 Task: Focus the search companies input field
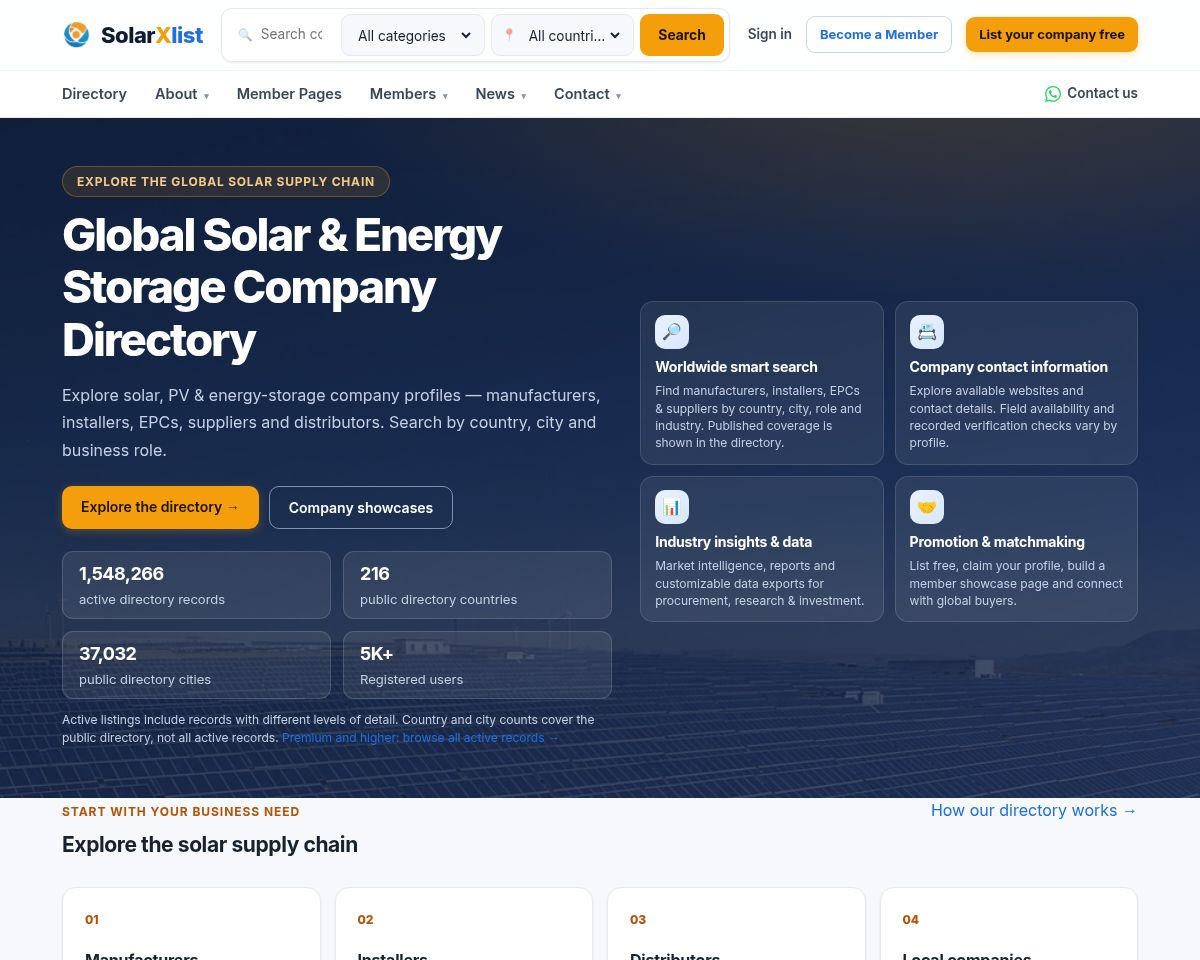[x=292, y=34]
